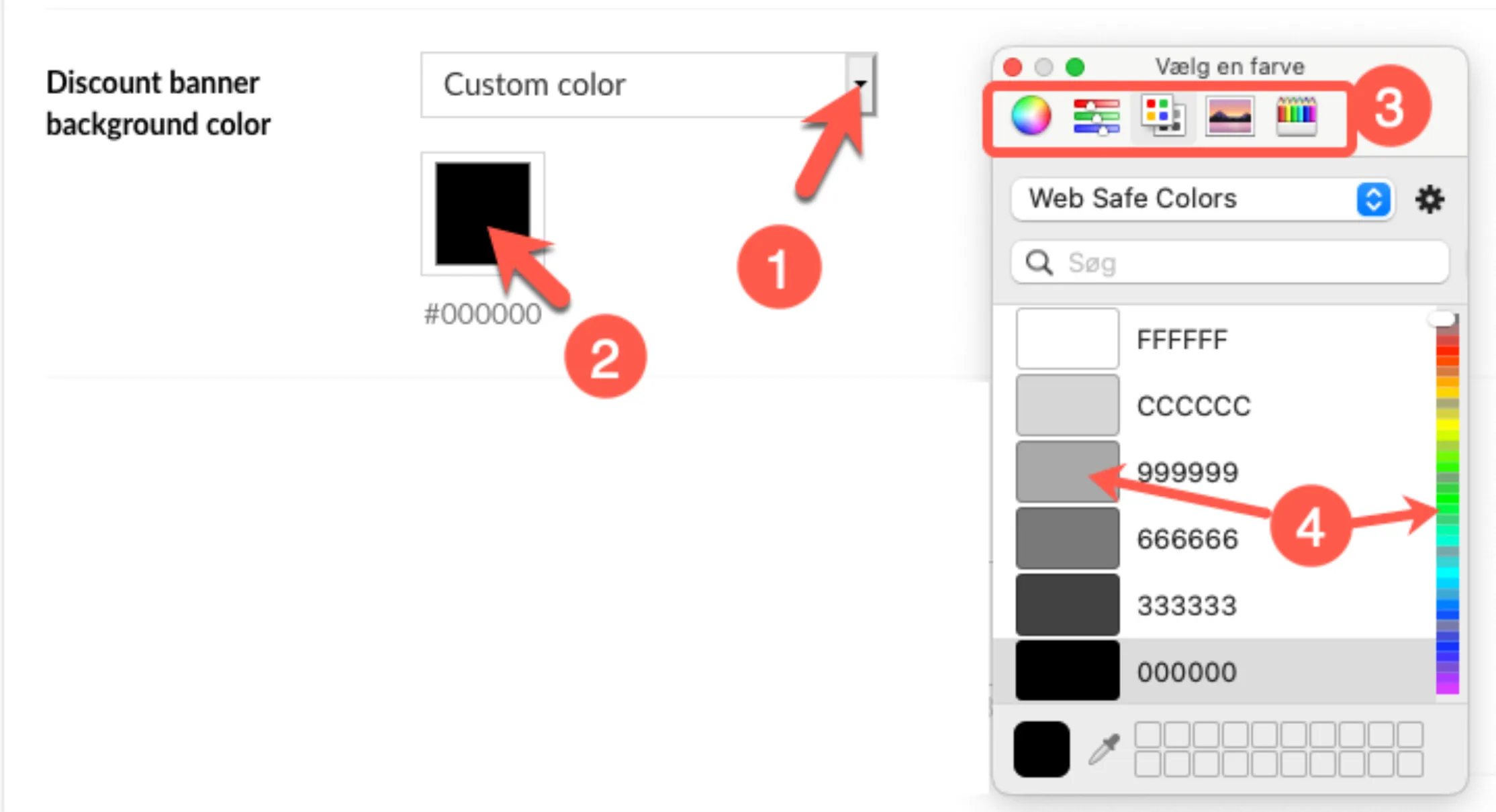Click the magnifier icon in search field
The image size is (1496, 812).
[1039, 262]
